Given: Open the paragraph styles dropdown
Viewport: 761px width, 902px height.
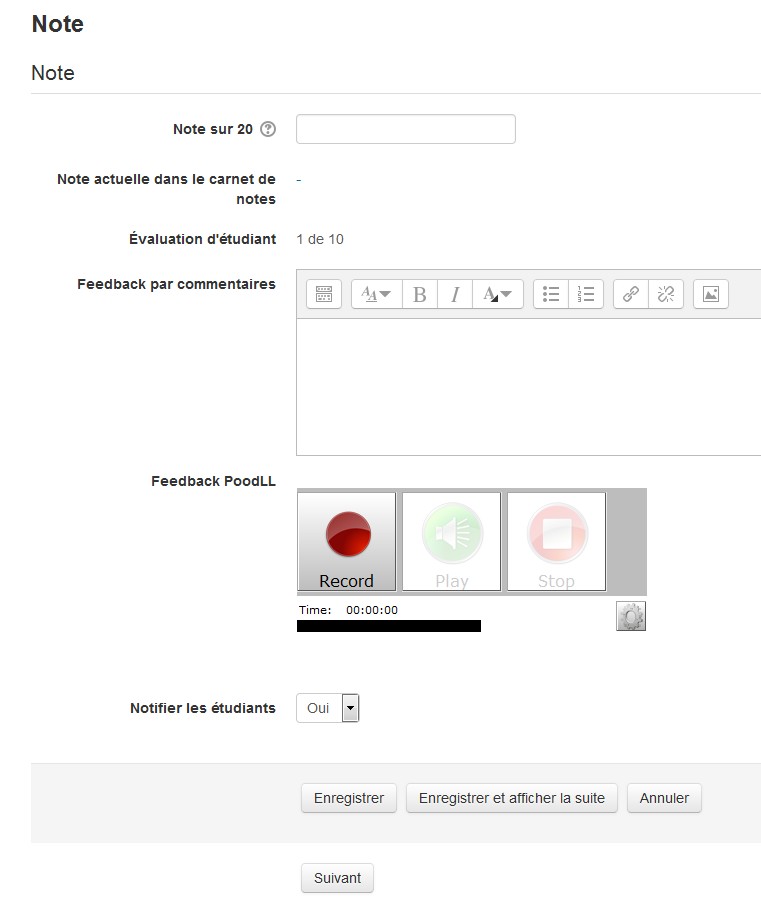Looking at the screenshot, I should pyautogui.click(x=376, y=294).
